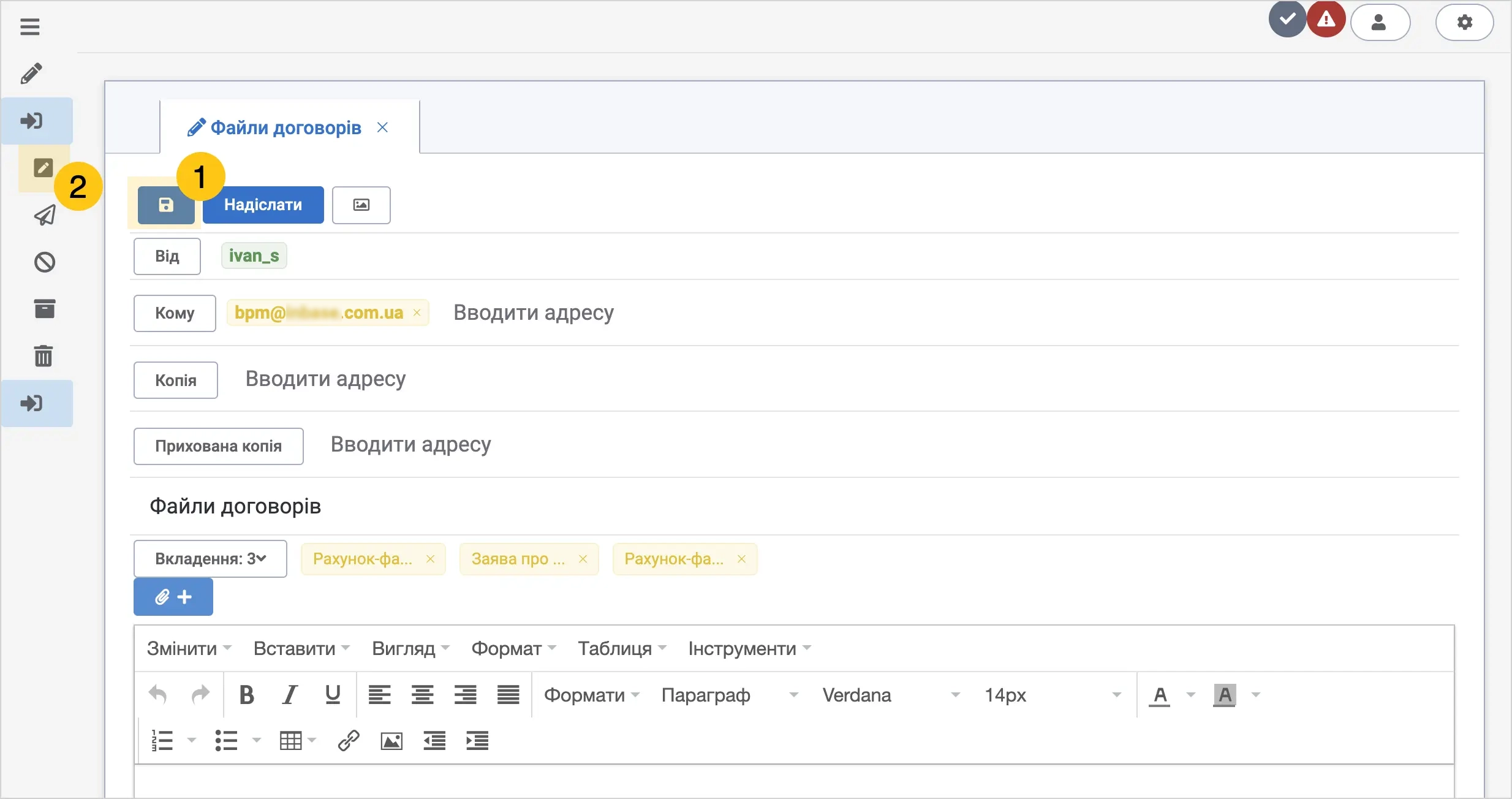Click the image icon button next to Надіслати
1512x799 pixels.
point(361,205)
